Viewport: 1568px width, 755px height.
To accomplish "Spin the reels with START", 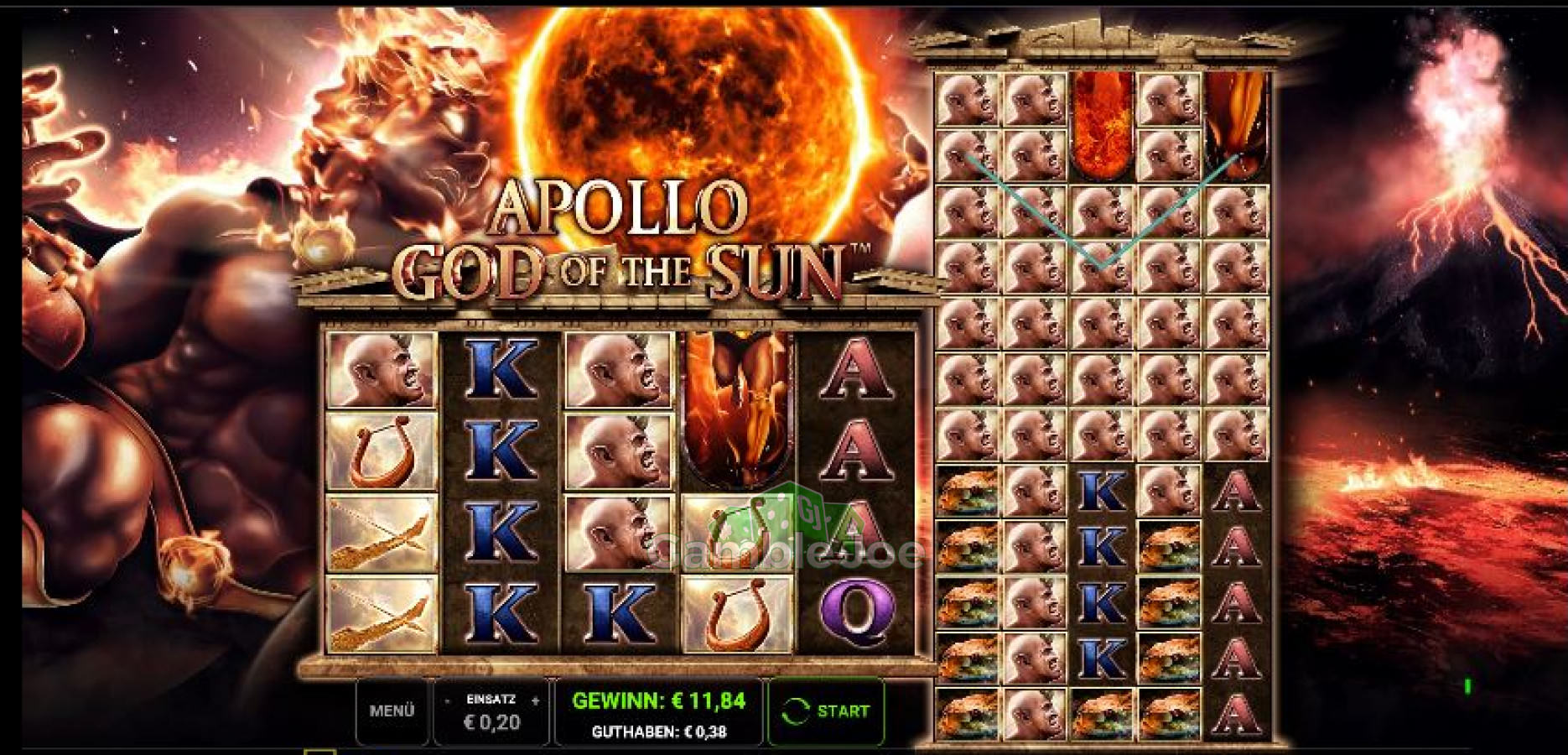I will tap(826, 711).
